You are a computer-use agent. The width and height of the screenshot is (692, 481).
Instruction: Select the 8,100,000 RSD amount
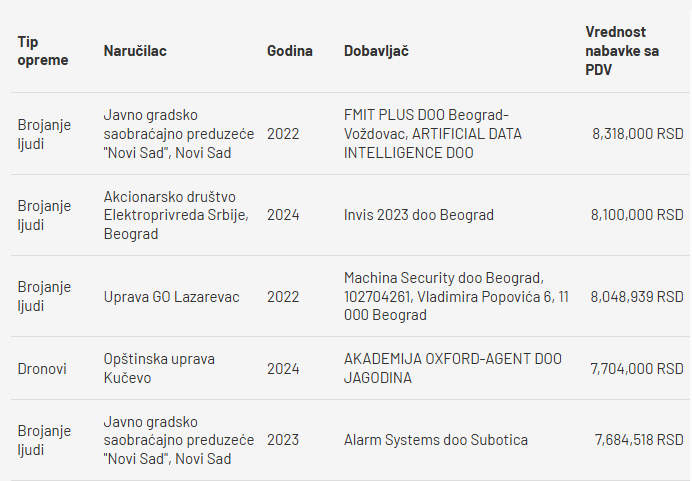point(637,215)
